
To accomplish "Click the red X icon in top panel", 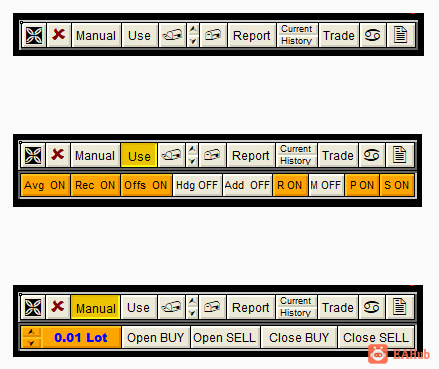I will (x=59, y=35).
